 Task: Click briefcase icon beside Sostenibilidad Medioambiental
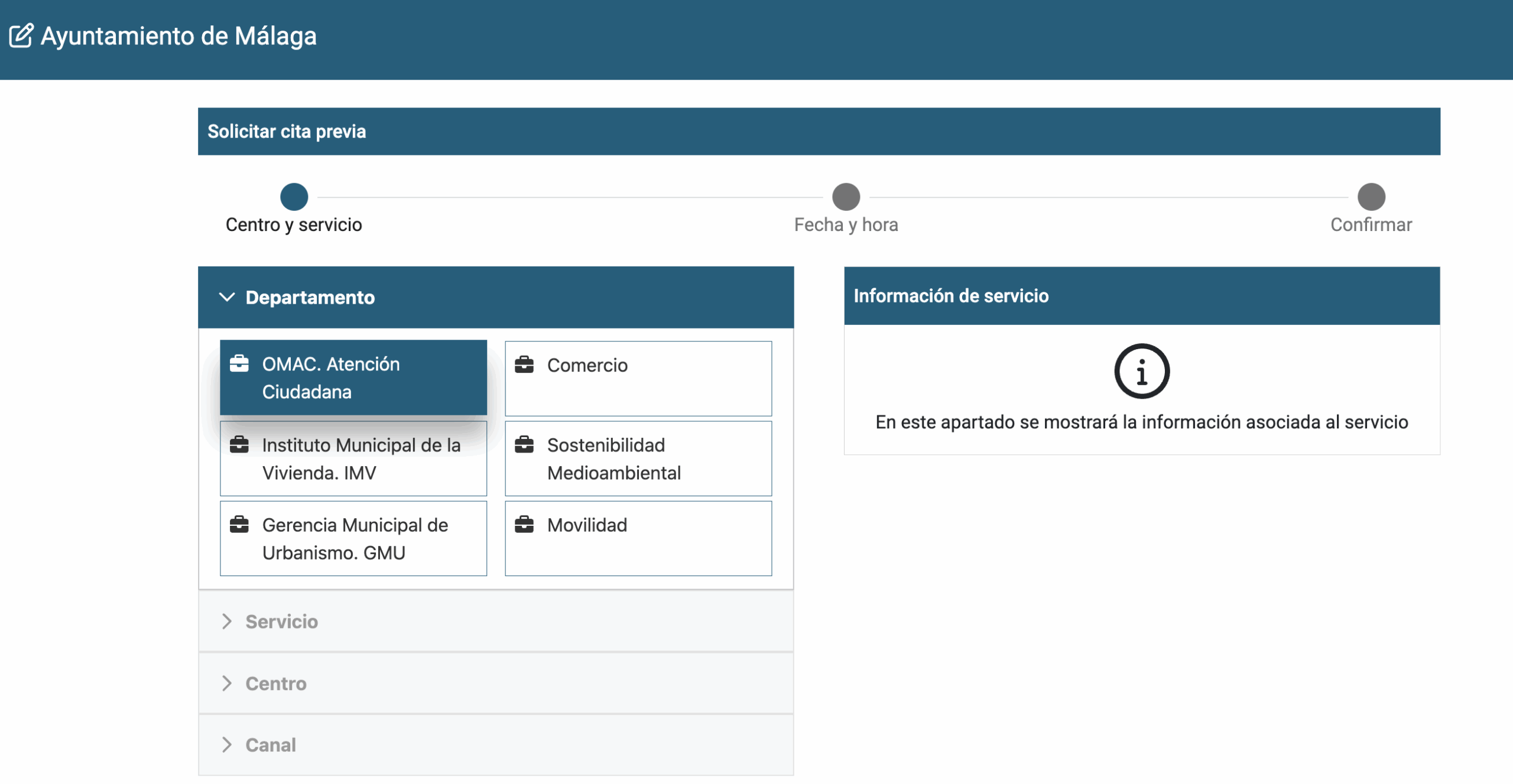pyautogui.click(x=524, y=444)
